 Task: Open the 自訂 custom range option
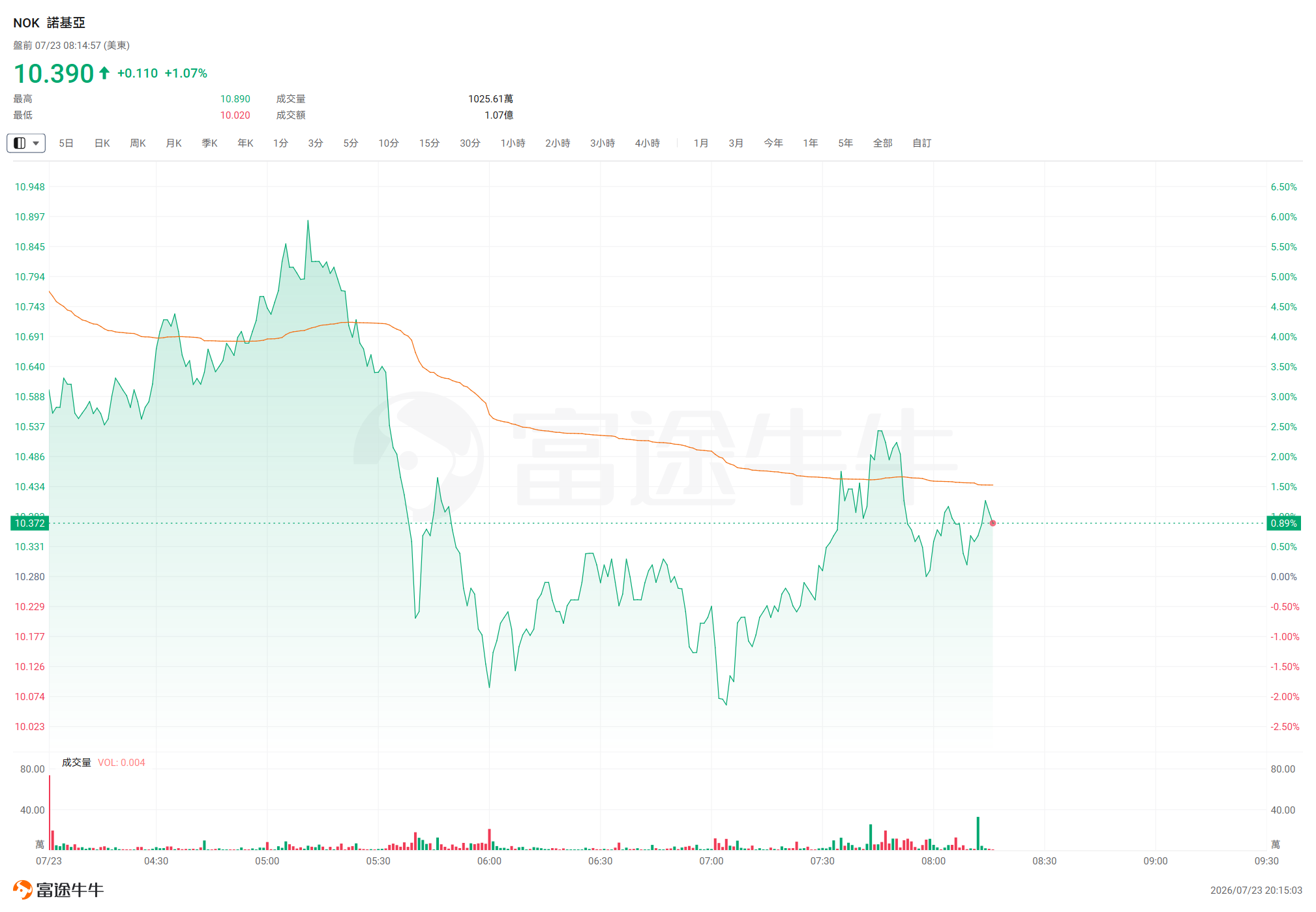(922, 143)
